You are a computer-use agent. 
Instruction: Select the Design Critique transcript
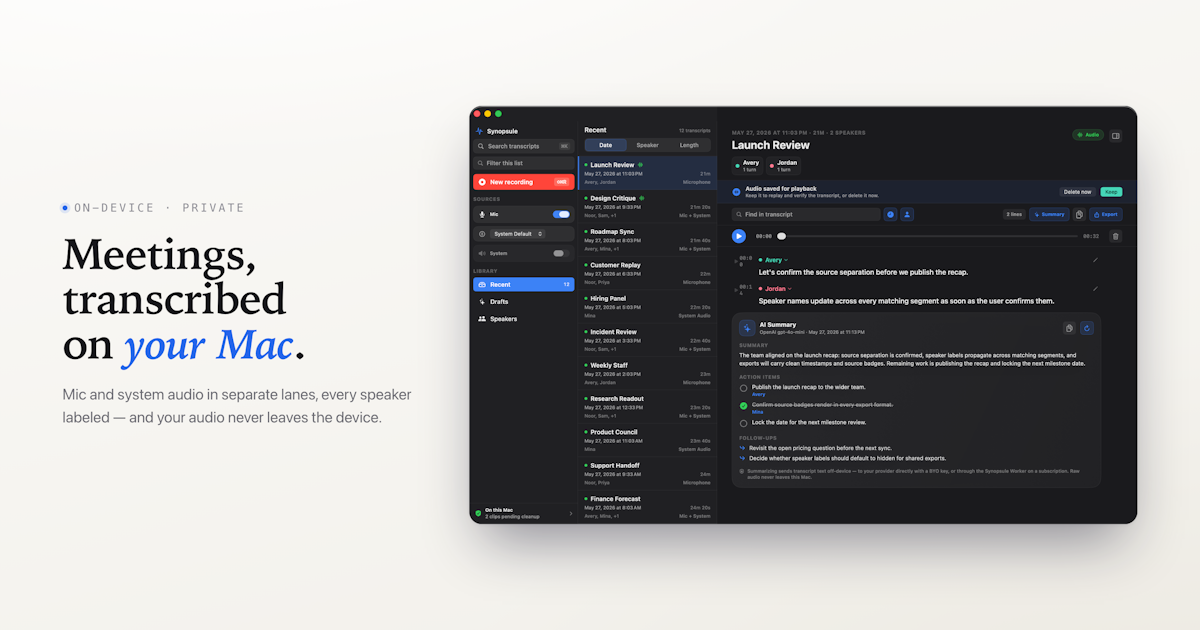[647, 206]
